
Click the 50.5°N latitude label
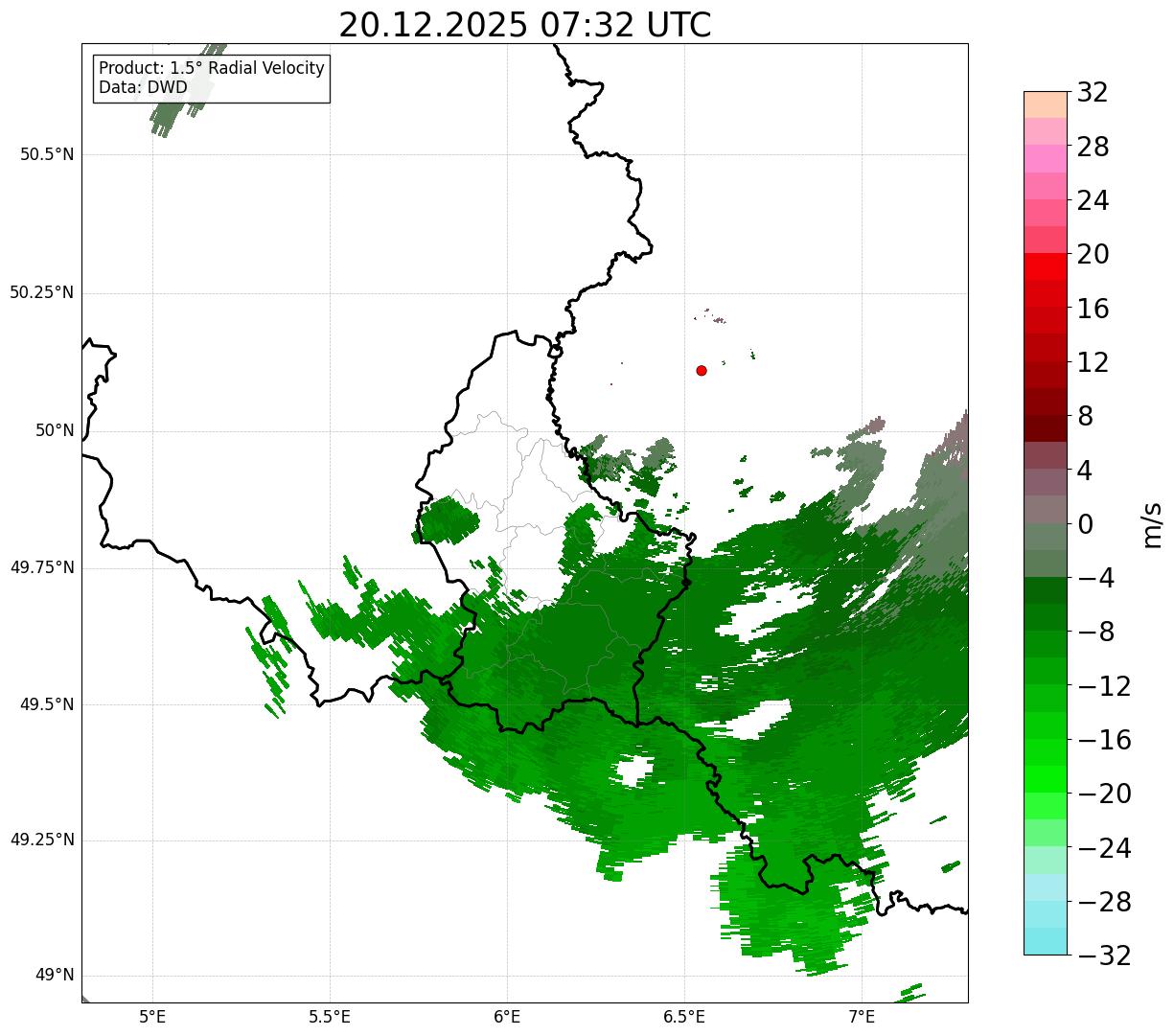pyautogui.click(x=47, y=154)
